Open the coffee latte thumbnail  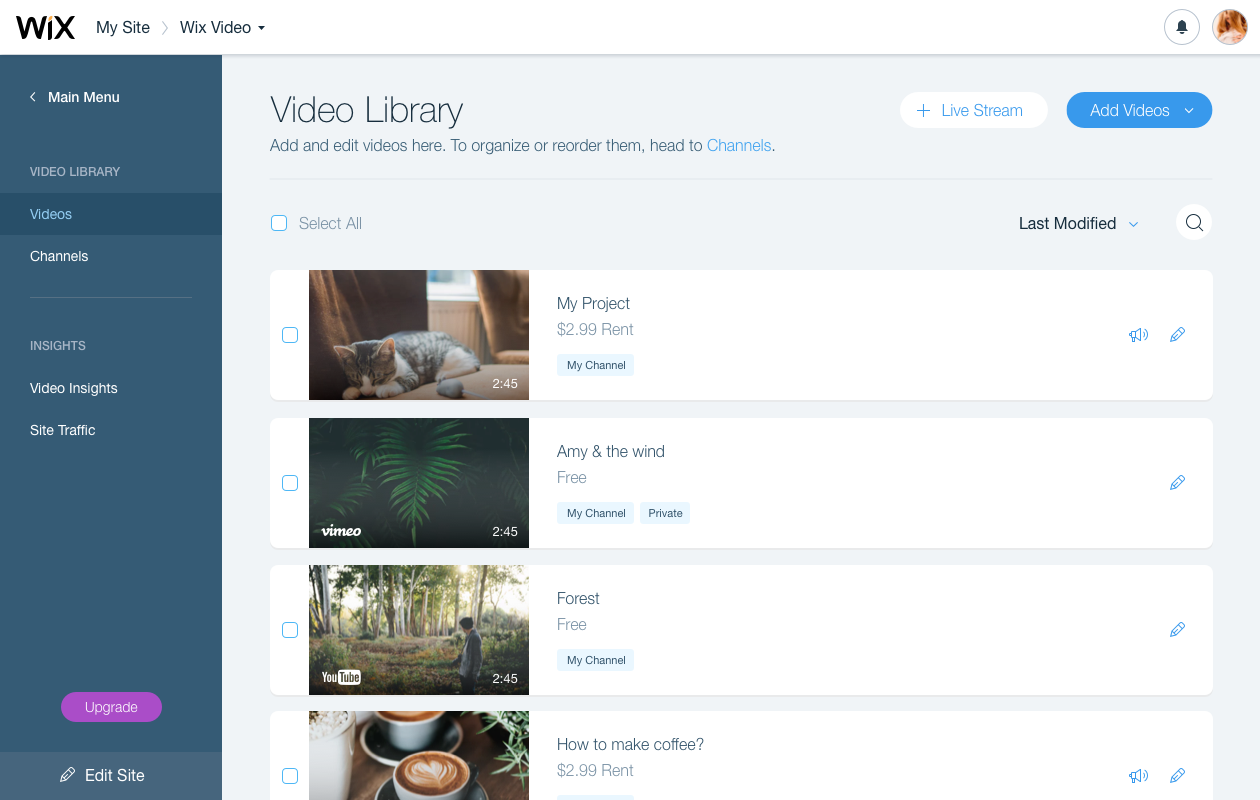click(419, 755)
